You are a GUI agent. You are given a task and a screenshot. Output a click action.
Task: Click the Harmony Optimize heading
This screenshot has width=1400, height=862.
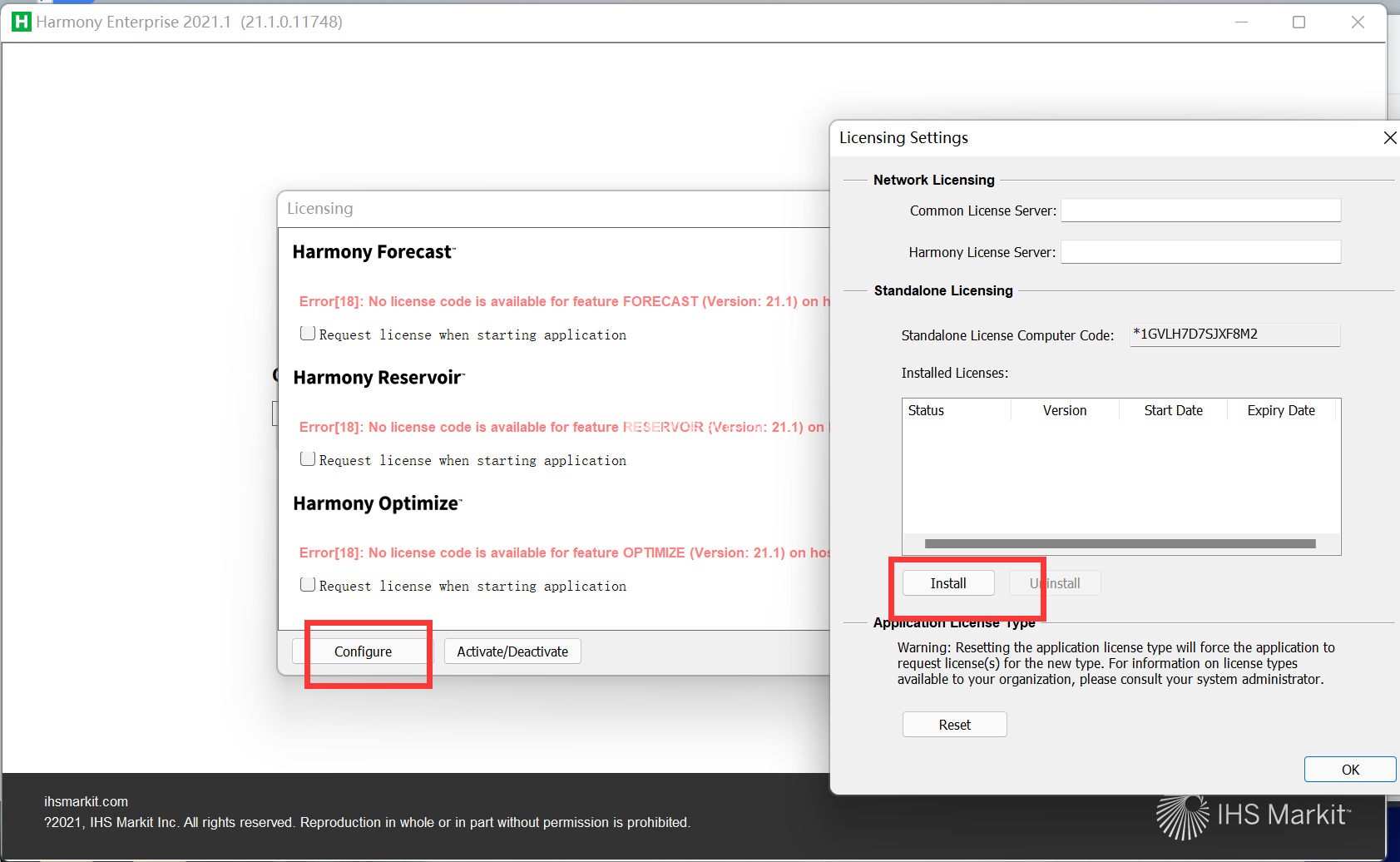377,503
